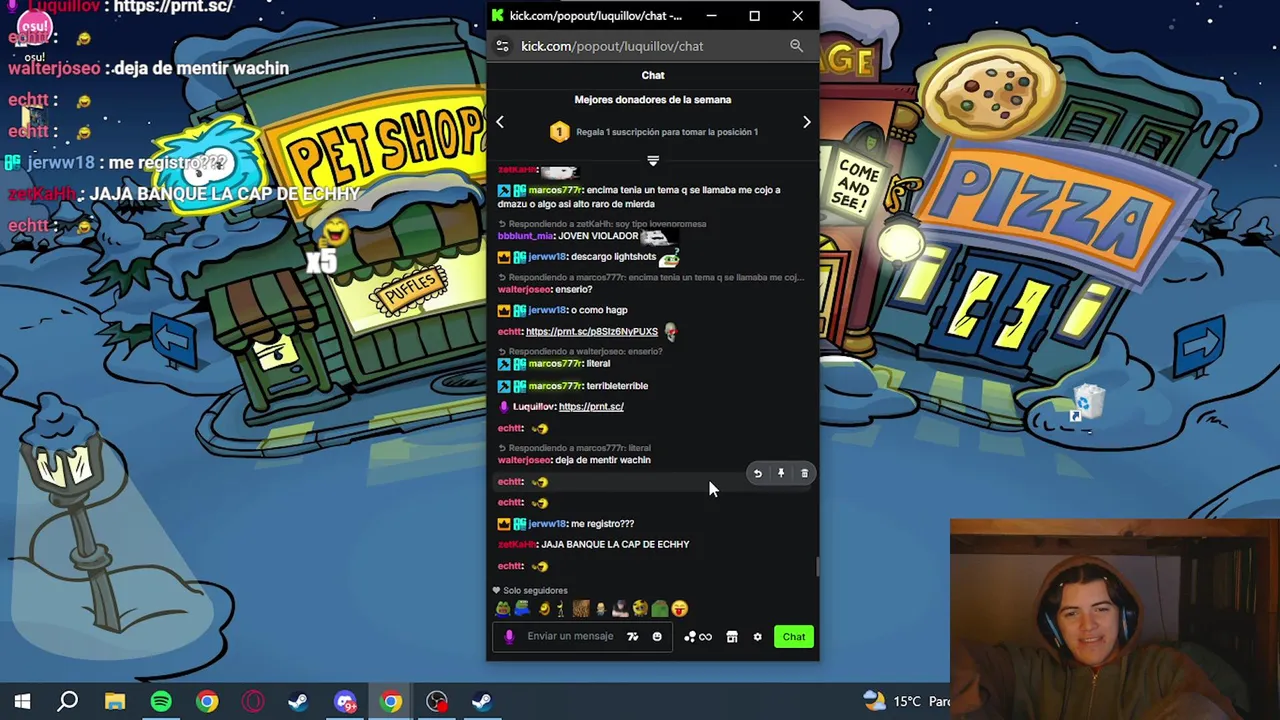The width and height of the screenshot is (1280, 720).
Task: Open chat settings gear icon
Action: 757,637
